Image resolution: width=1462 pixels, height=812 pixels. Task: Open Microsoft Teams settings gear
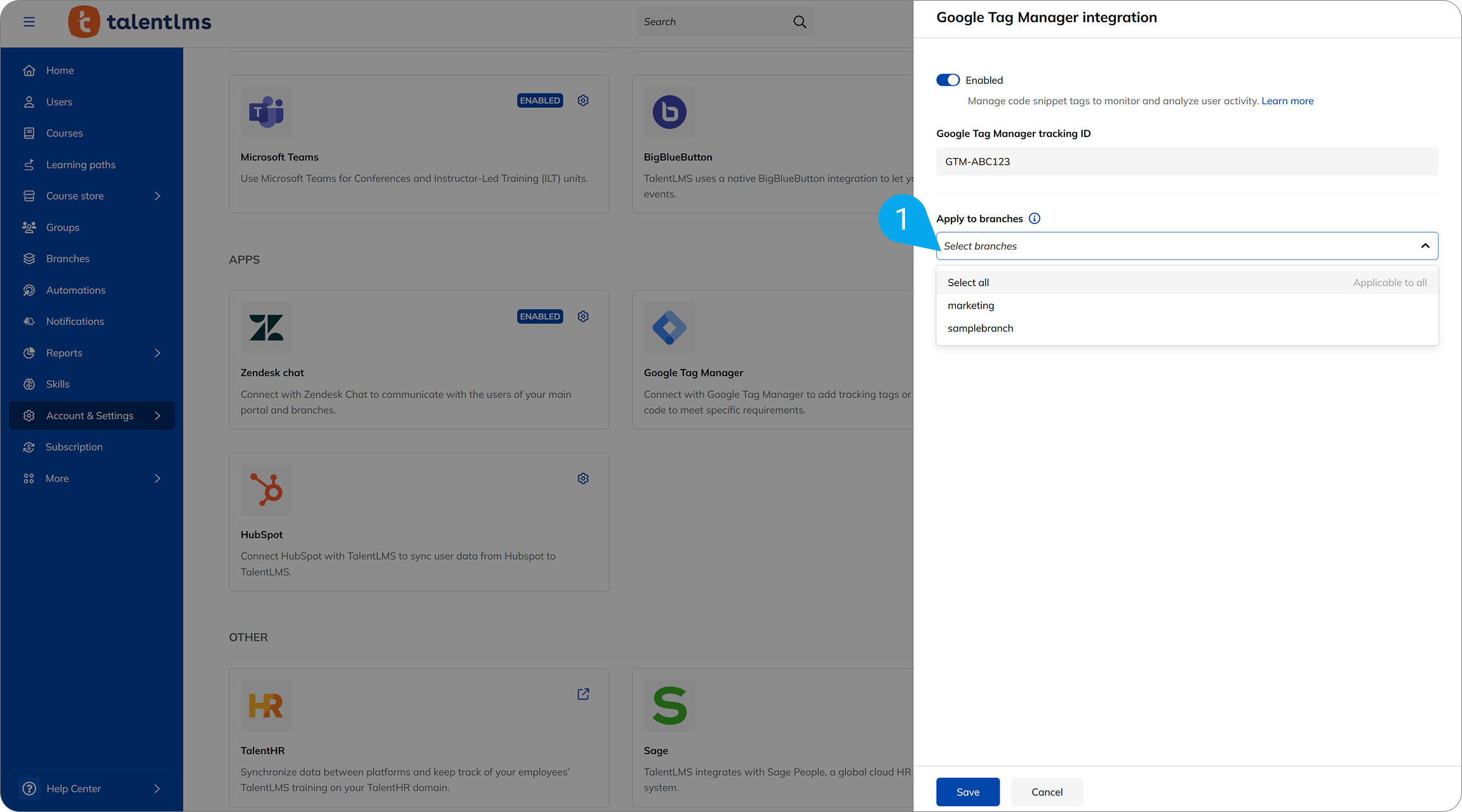(583, 100)
